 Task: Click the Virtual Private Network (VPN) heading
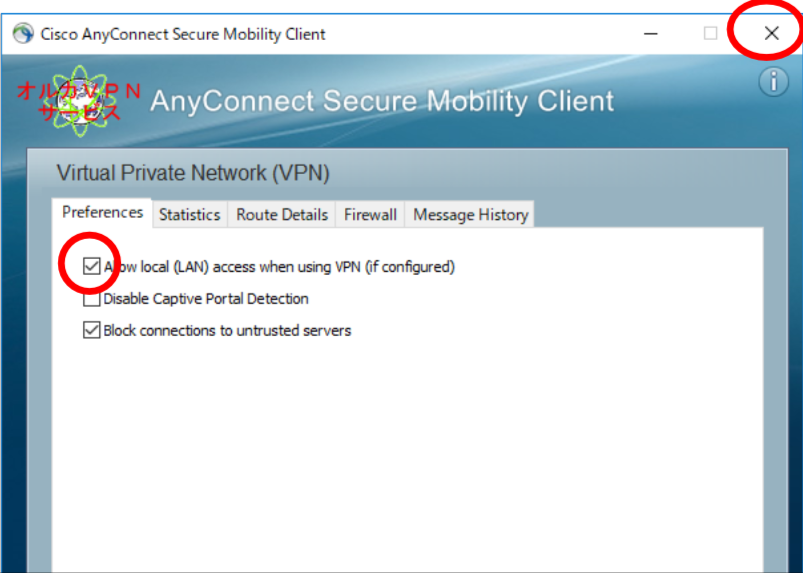[193, 173]
